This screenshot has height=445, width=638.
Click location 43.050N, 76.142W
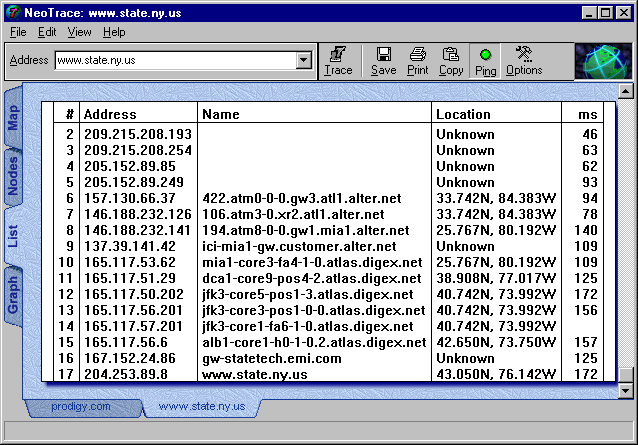496,374
